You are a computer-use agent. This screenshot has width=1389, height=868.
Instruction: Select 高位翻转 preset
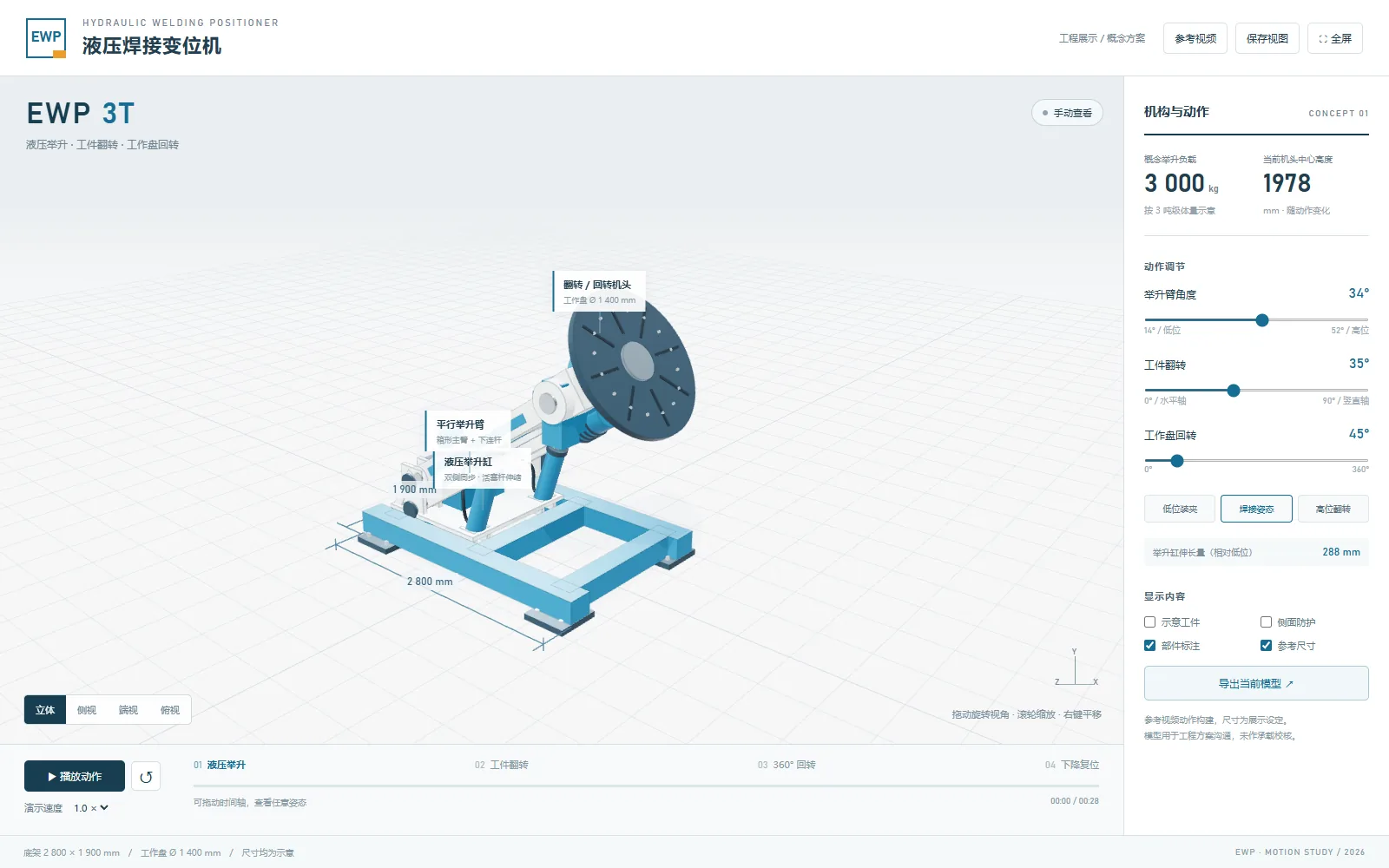click(x=1333, y=509)
